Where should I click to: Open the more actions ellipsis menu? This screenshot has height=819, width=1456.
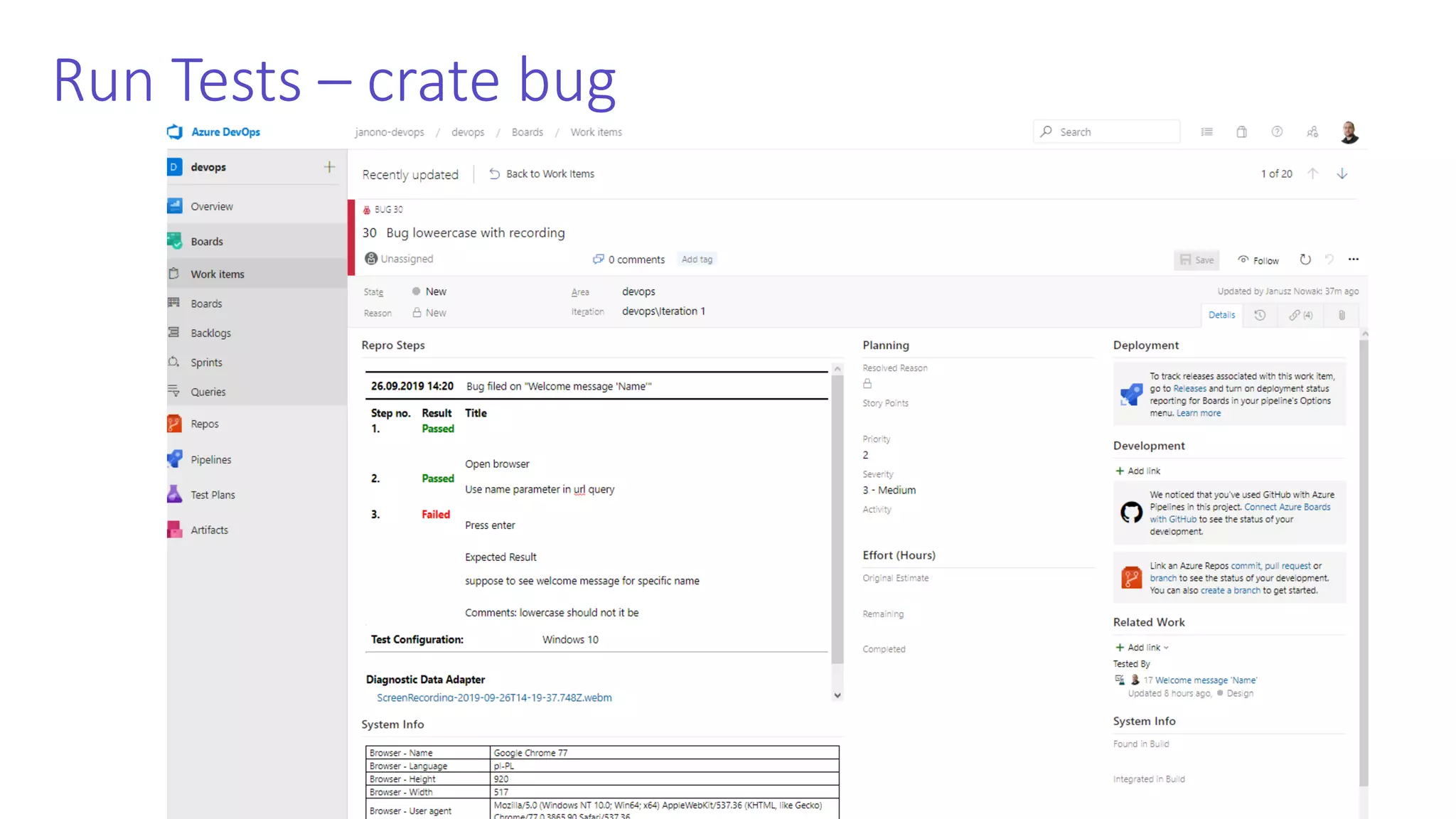click(x=1354, y=259)
